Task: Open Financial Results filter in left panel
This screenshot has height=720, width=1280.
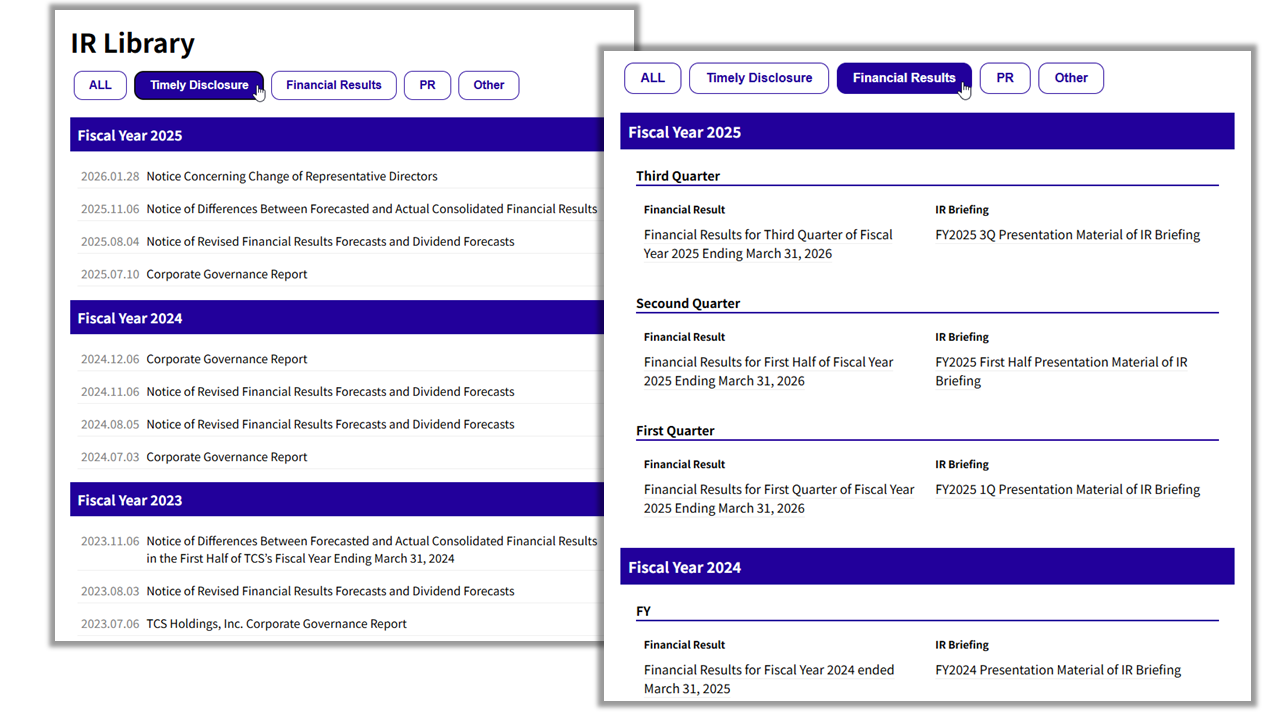Action: [334, 85]
